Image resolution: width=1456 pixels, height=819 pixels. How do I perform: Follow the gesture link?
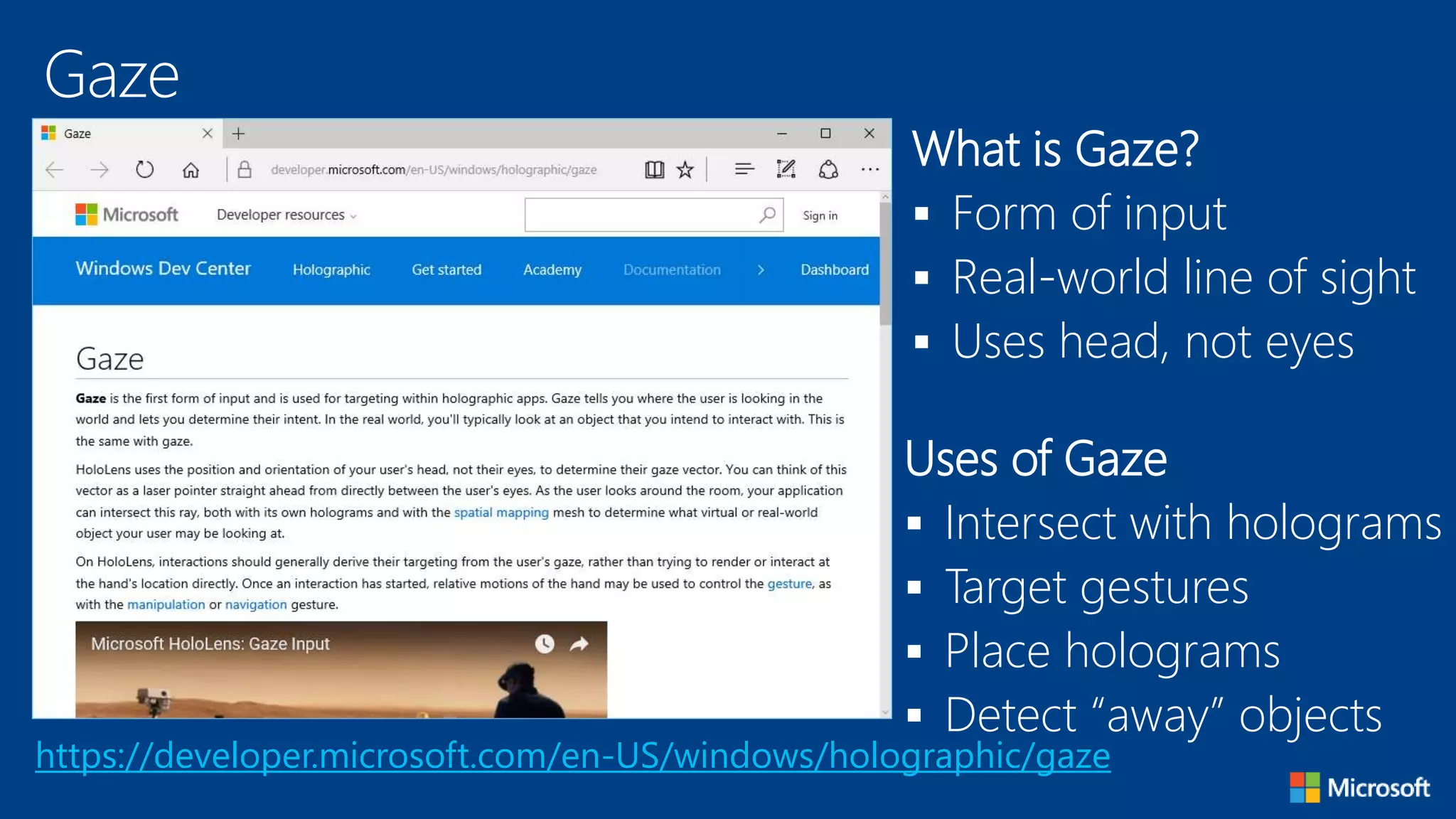pos(789,584)
